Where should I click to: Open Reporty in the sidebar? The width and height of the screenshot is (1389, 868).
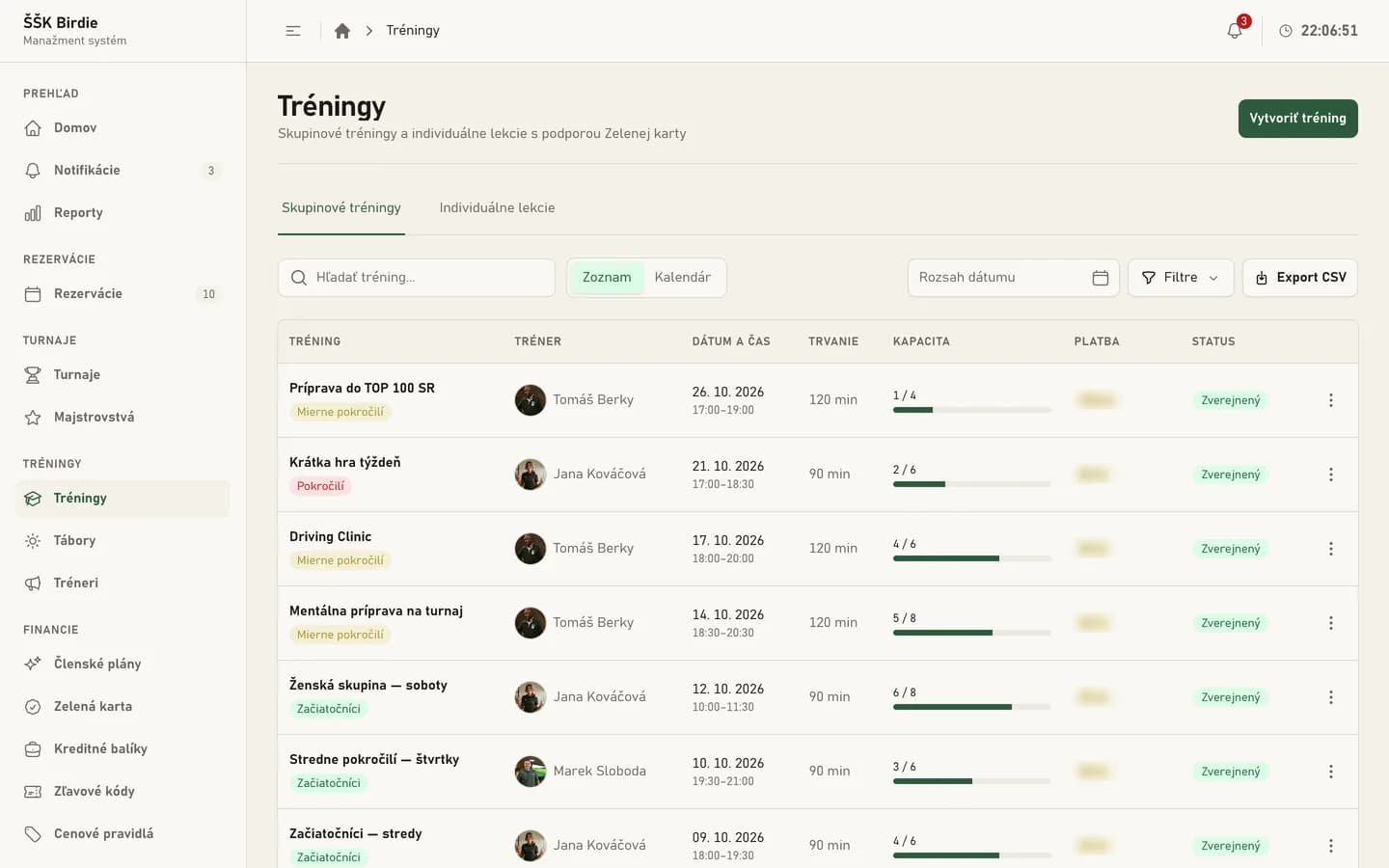tap(123, 213)
